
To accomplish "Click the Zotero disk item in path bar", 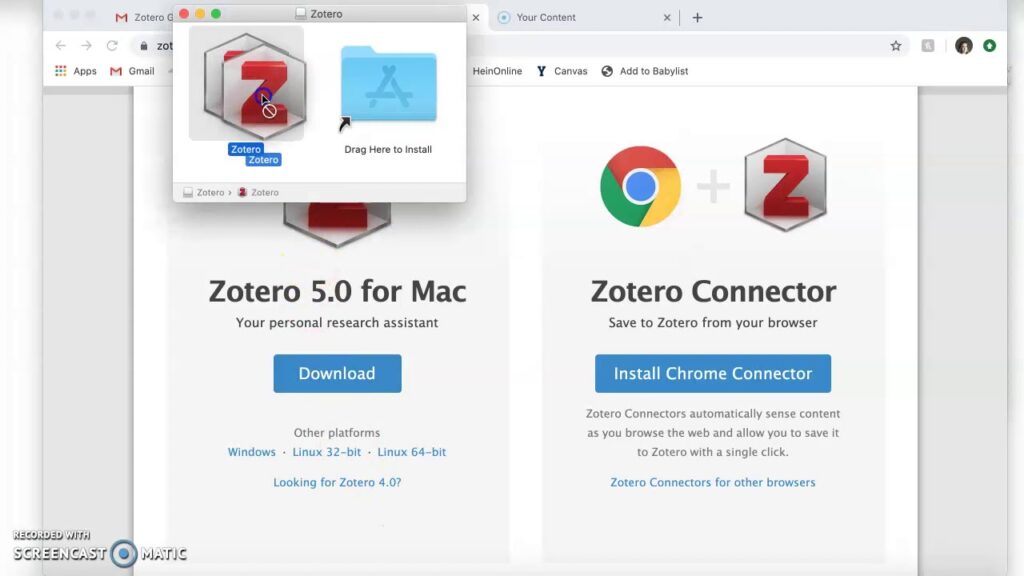I will click(204, 193).
